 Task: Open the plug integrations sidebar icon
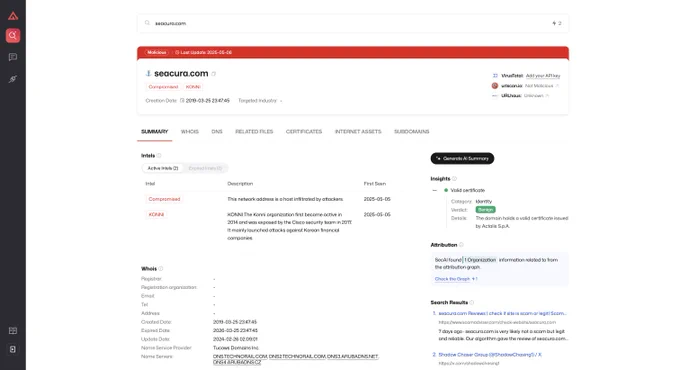[x=13, y=79]
